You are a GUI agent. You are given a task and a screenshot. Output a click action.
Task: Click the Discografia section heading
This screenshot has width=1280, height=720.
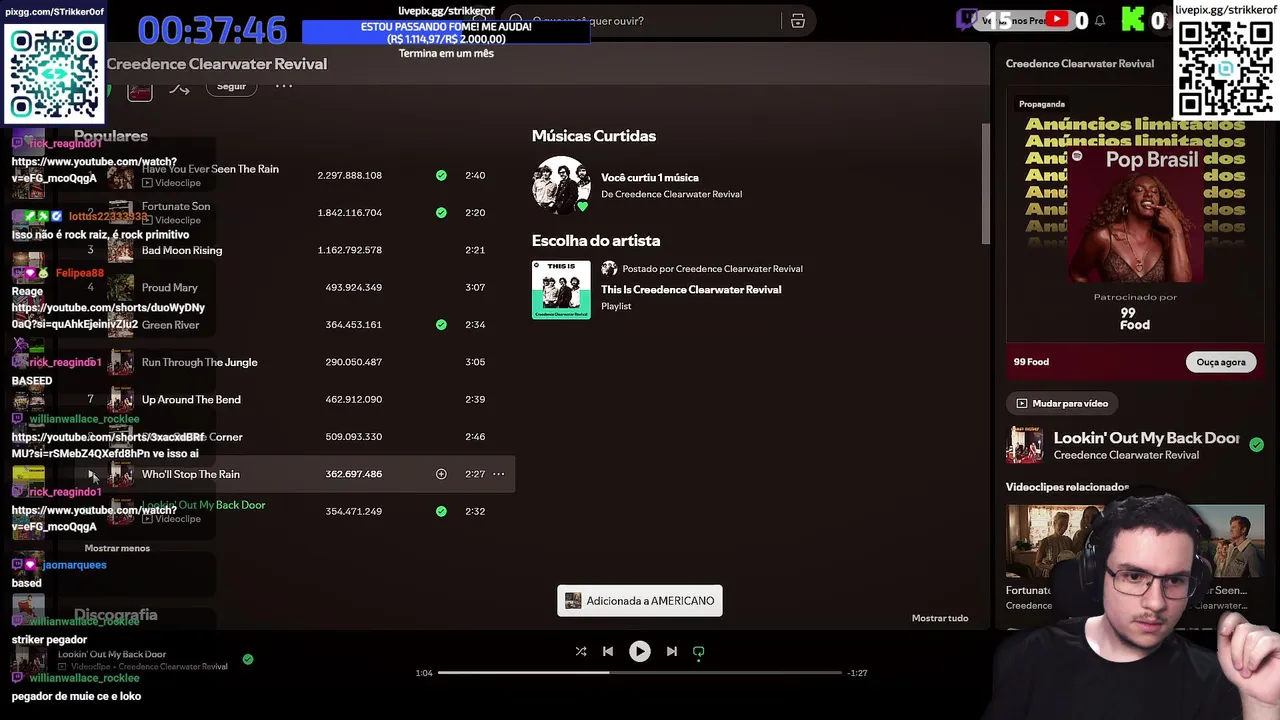[x=116, y=615]
